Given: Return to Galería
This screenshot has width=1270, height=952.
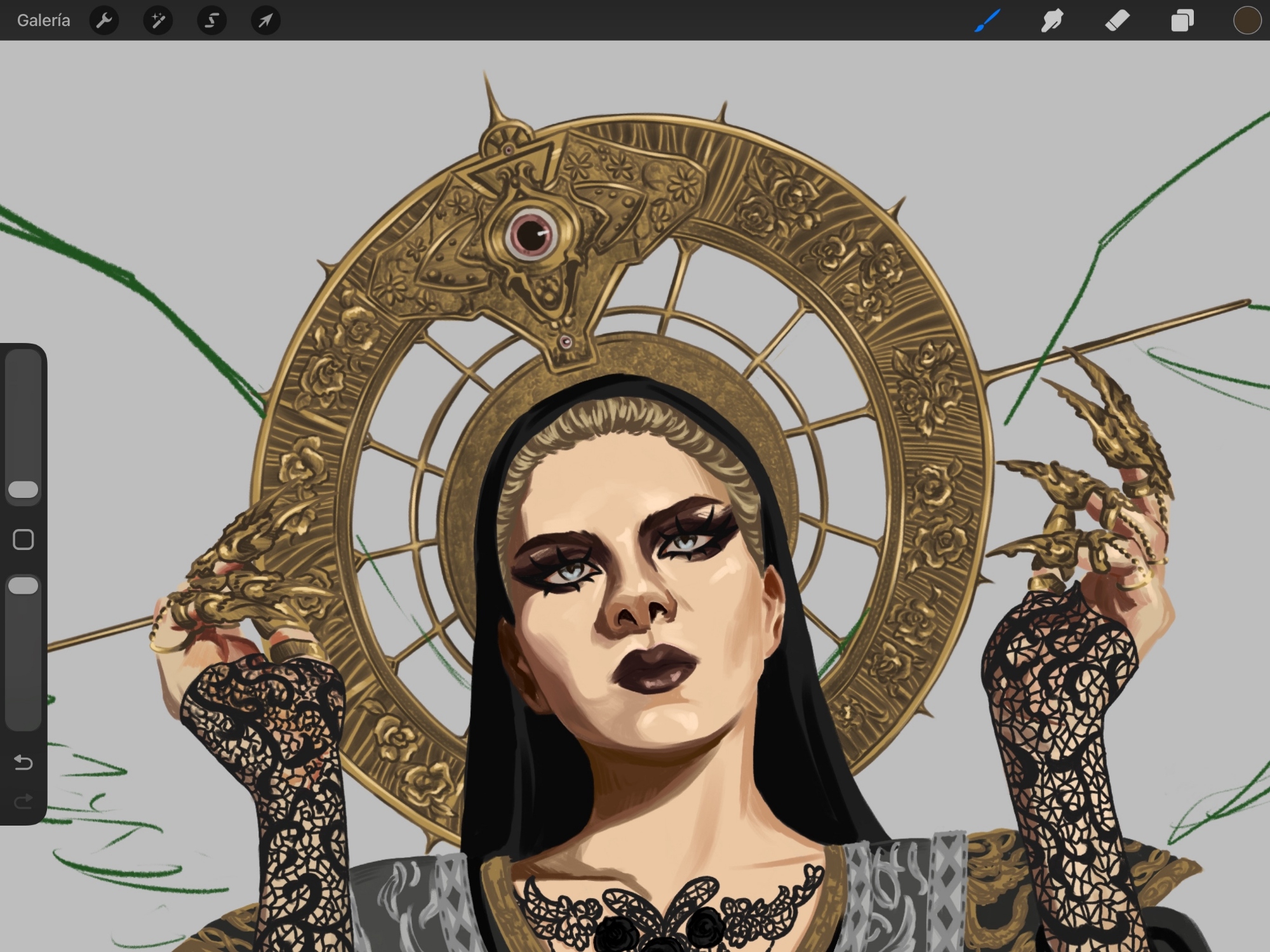Looking at the screenshot, I should click(43, 21).
